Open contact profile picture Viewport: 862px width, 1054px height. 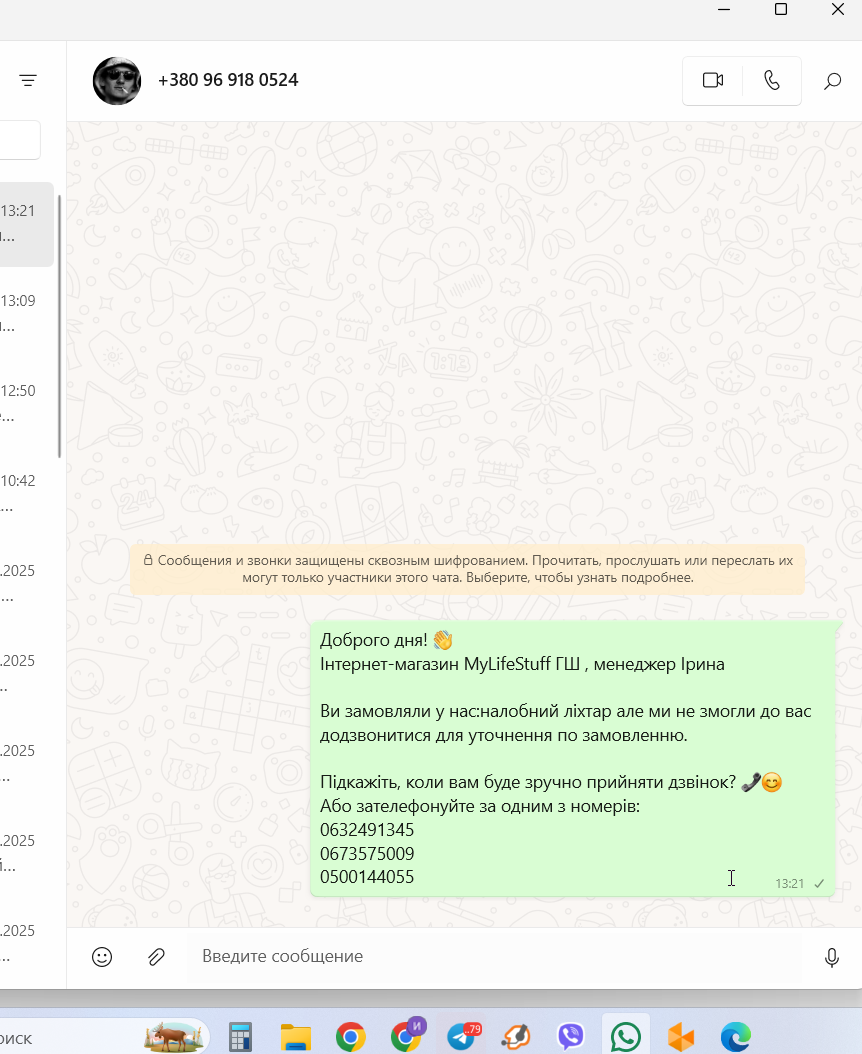[117, 81]
